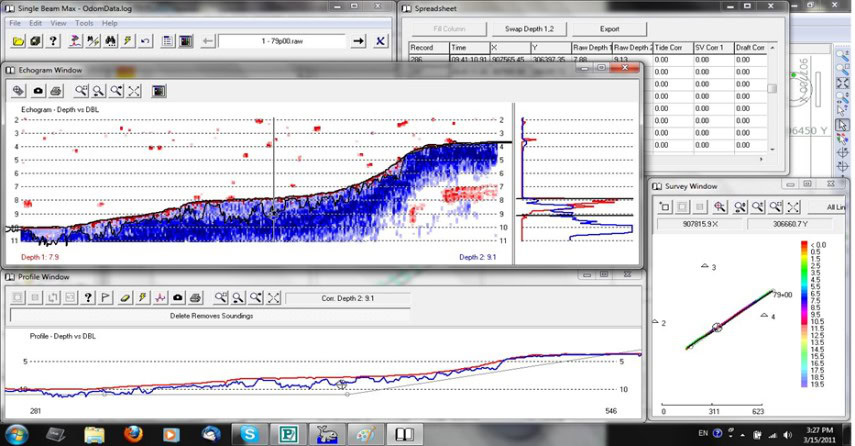Click the Spreadsheet horizontal scroll-right arrow

[762, 159]
